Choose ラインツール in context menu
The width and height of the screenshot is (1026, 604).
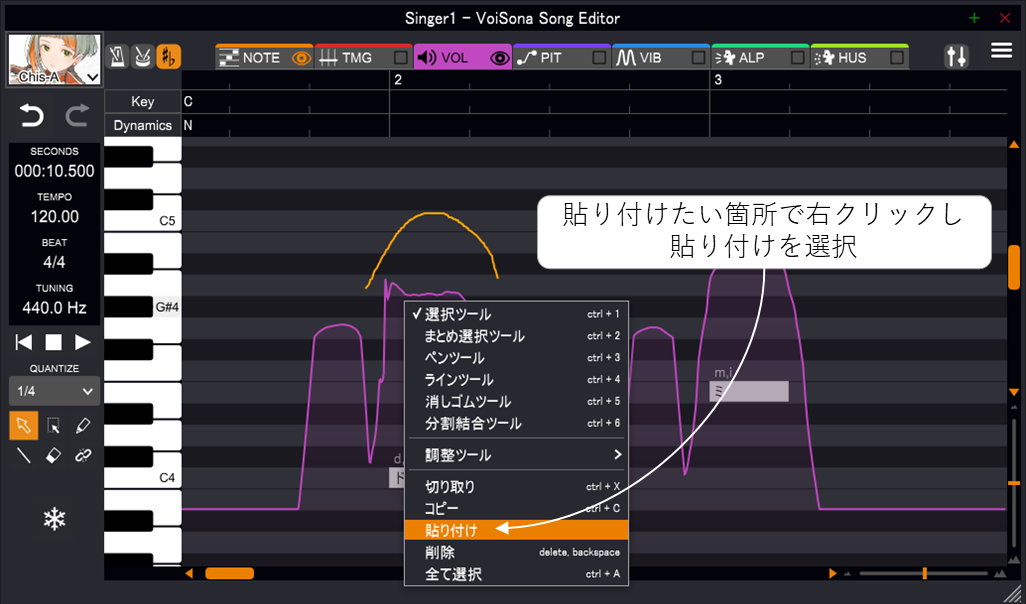(x=516, y=380)
